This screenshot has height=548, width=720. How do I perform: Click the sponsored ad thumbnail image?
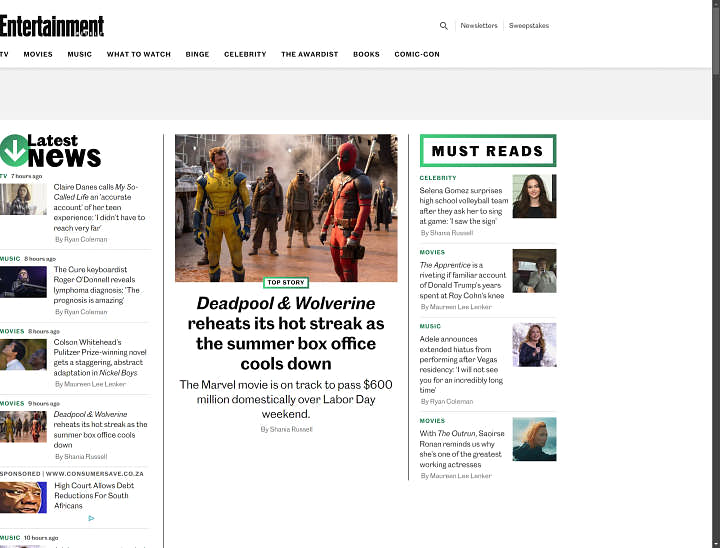click(23, 497)
